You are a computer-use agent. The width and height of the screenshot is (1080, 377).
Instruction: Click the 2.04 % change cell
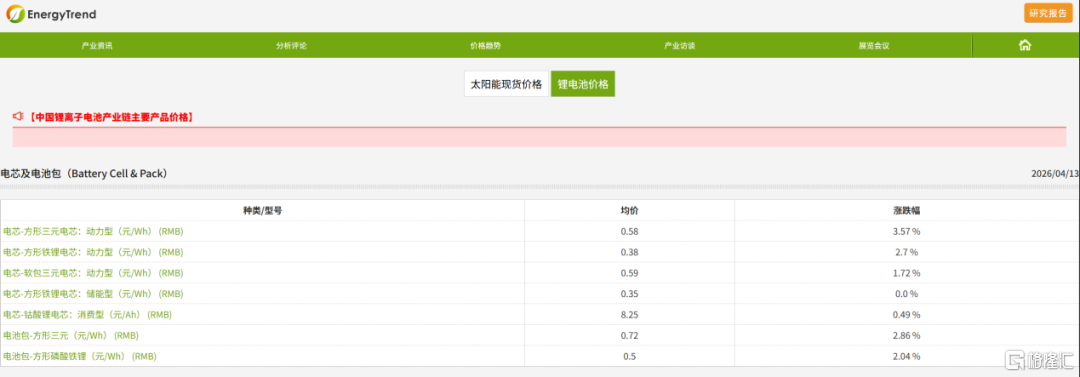point(906,356)
